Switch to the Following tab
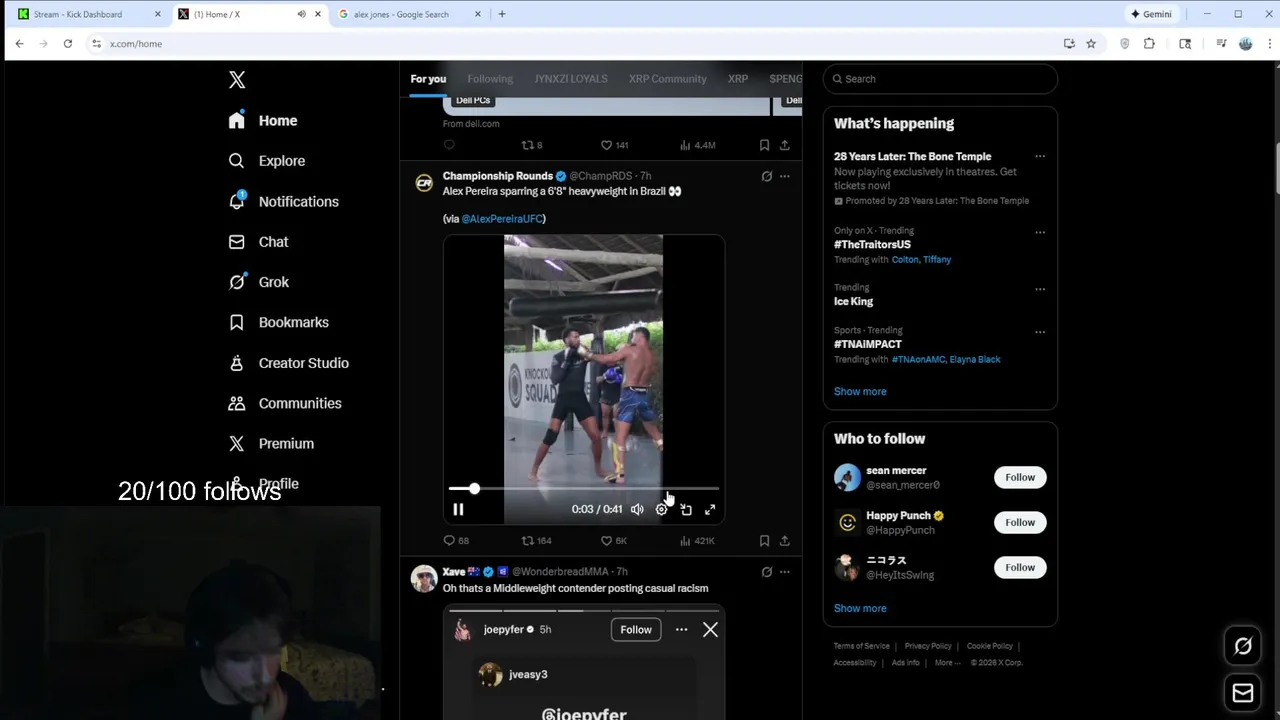Screen dimensions: 1280x720 (x=490, y=79)
